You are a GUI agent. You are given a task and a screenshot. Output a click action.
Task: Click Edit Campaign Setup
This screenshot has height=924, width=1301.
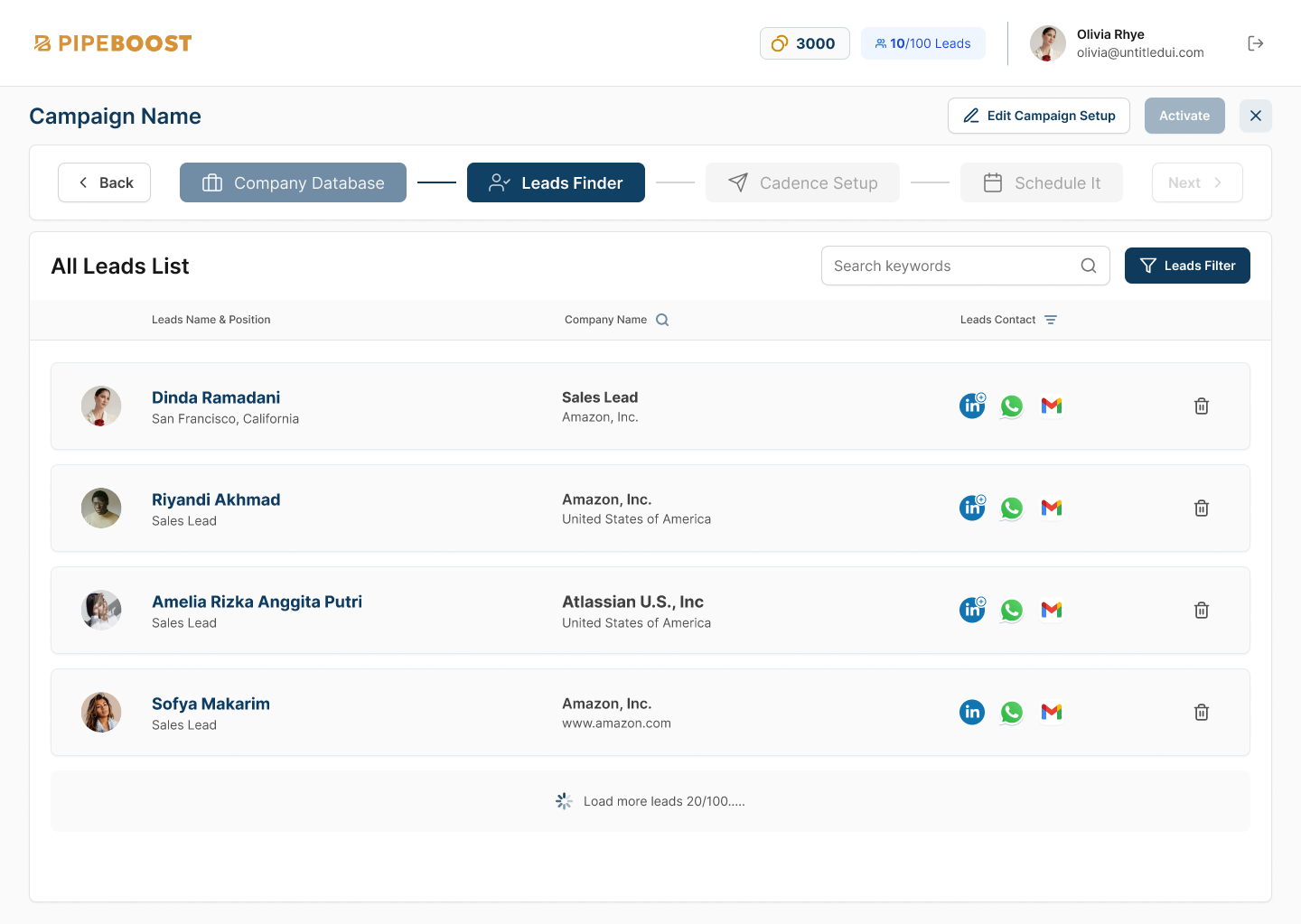point(1039,116)
